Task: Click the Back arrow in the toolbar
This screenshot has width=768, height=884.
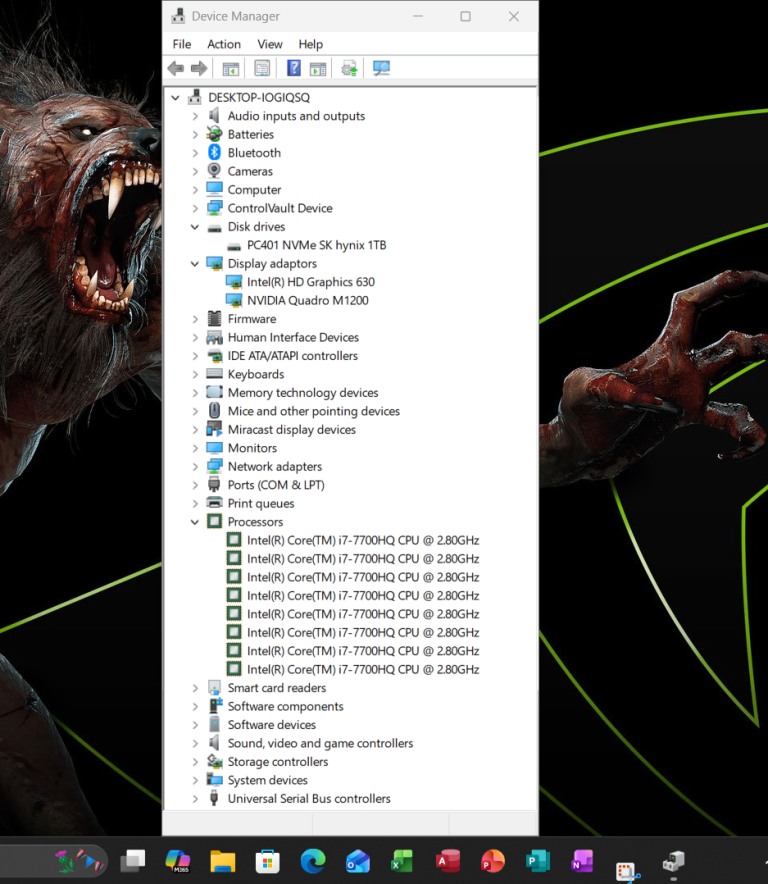Action: pyautogui.click(x=176, y=68)
